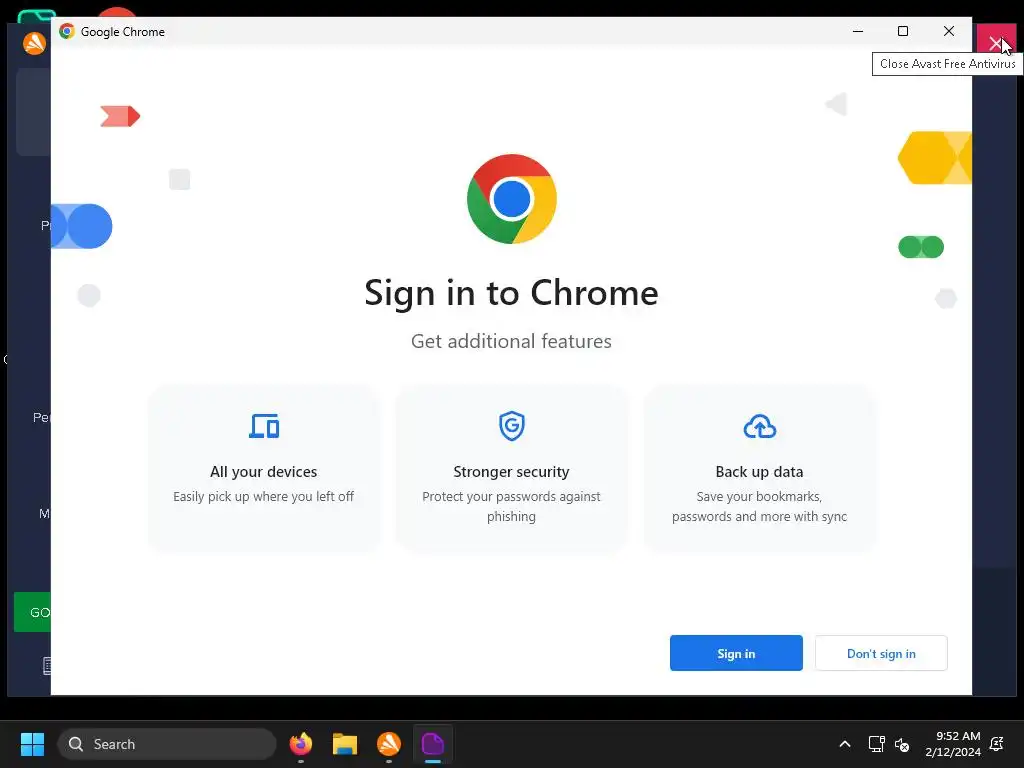Click the Get additional features subtitle
The image size is (1024, 768).
511,341
